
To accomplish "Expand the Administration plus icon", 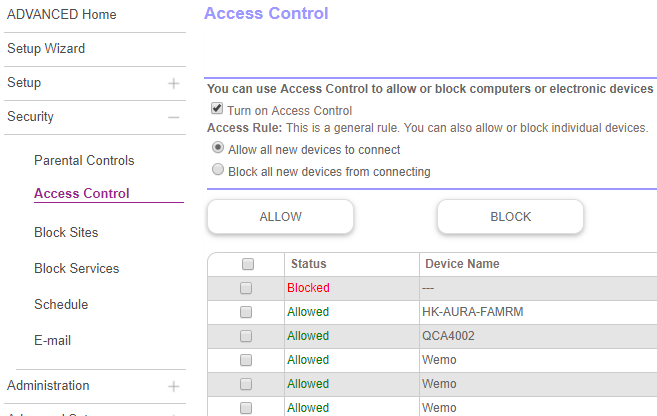I will (x=174, y=386).
